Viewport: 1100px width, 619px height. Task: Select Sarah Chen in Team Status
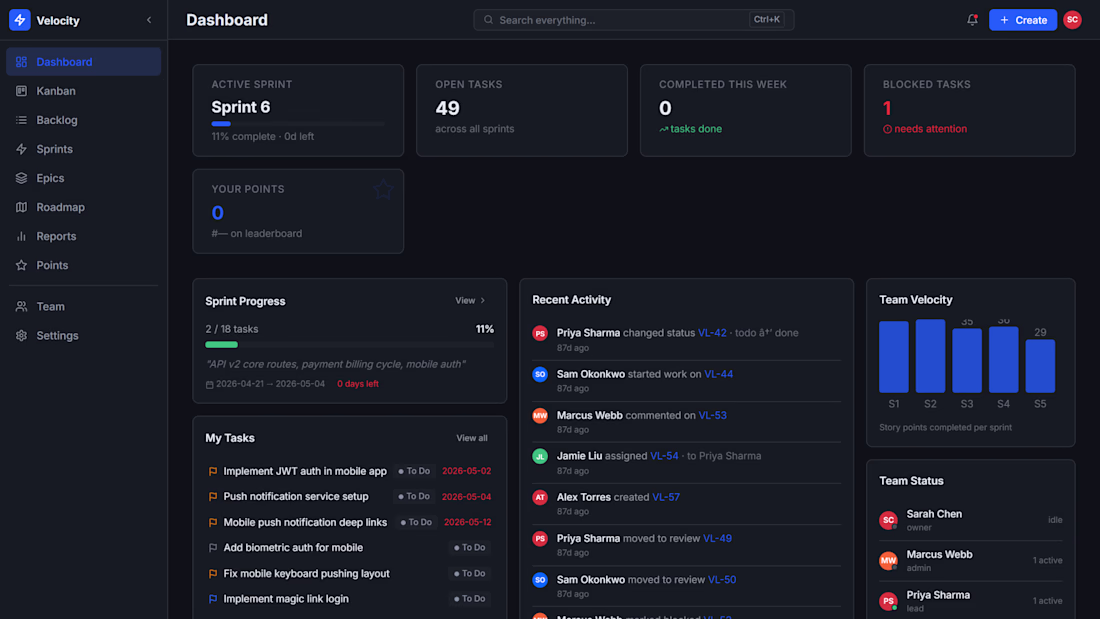pos(970,520)
